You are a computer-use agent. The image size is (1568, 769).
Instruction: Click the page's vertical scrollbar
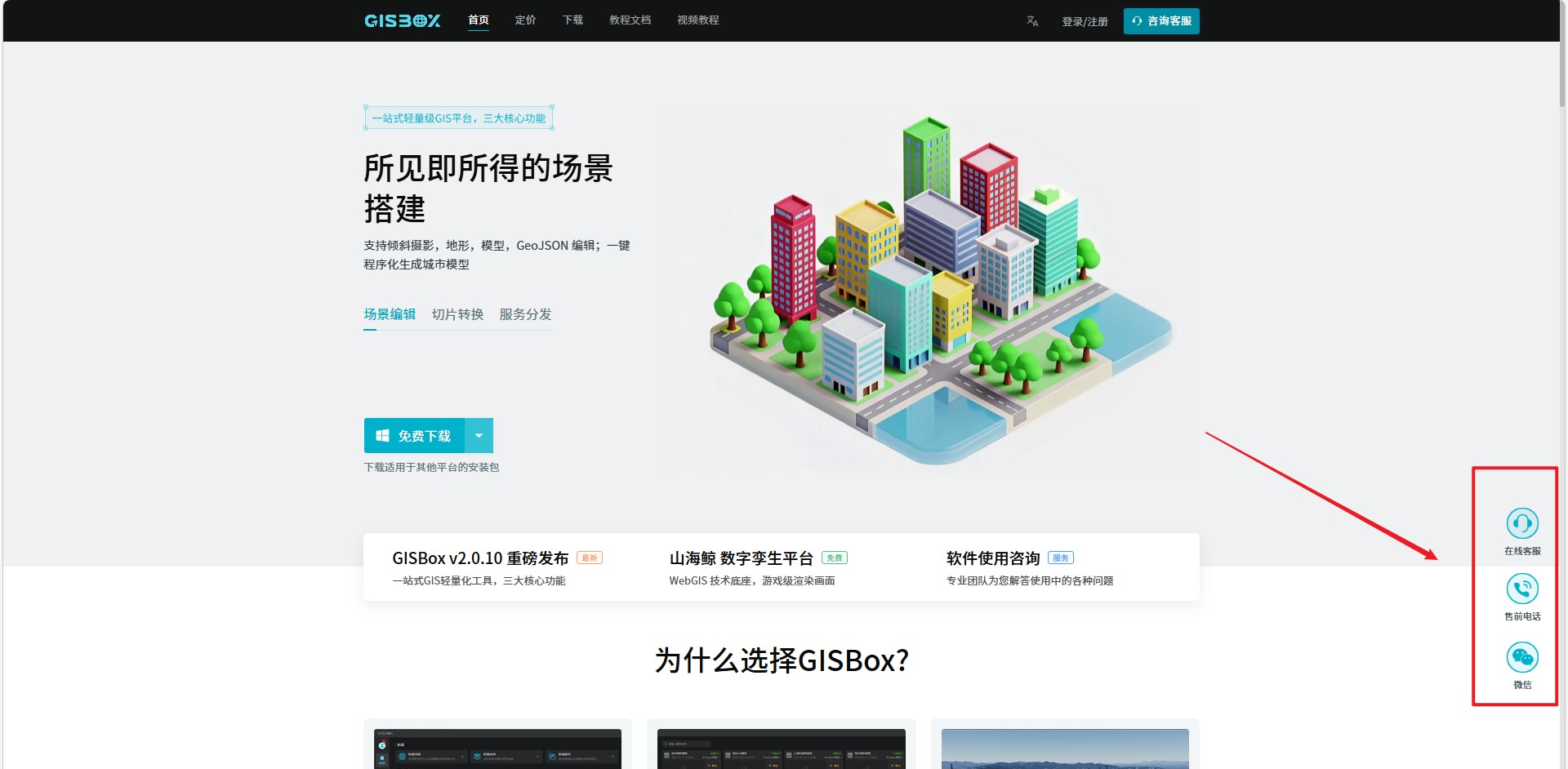click(x=1562, y=73)
